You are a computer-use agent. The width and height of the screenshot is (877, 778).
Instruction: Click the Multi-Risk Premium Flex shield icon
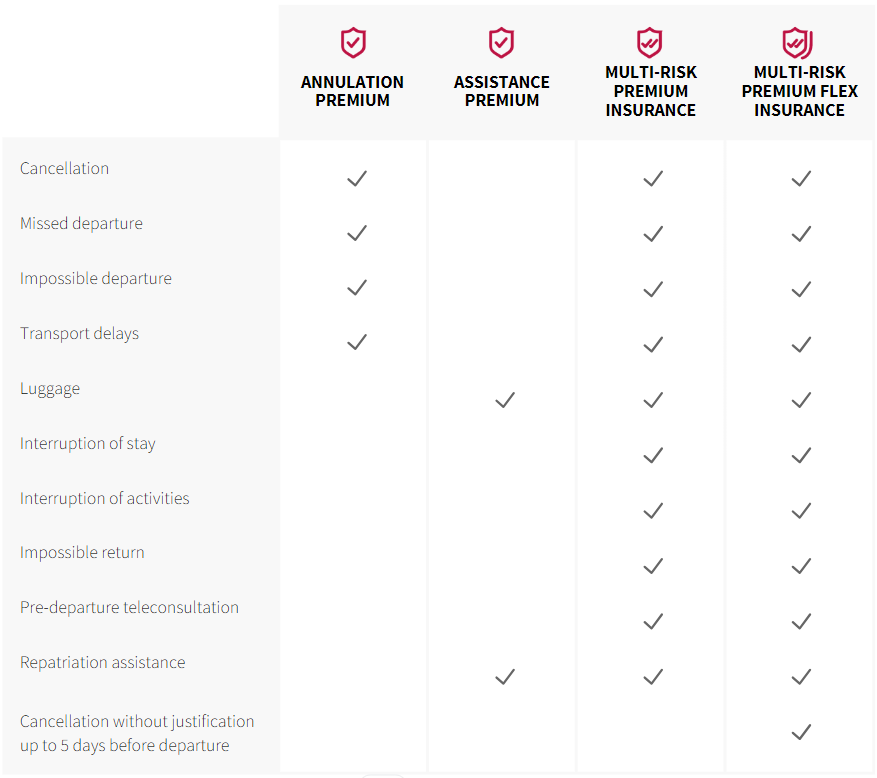798,43
